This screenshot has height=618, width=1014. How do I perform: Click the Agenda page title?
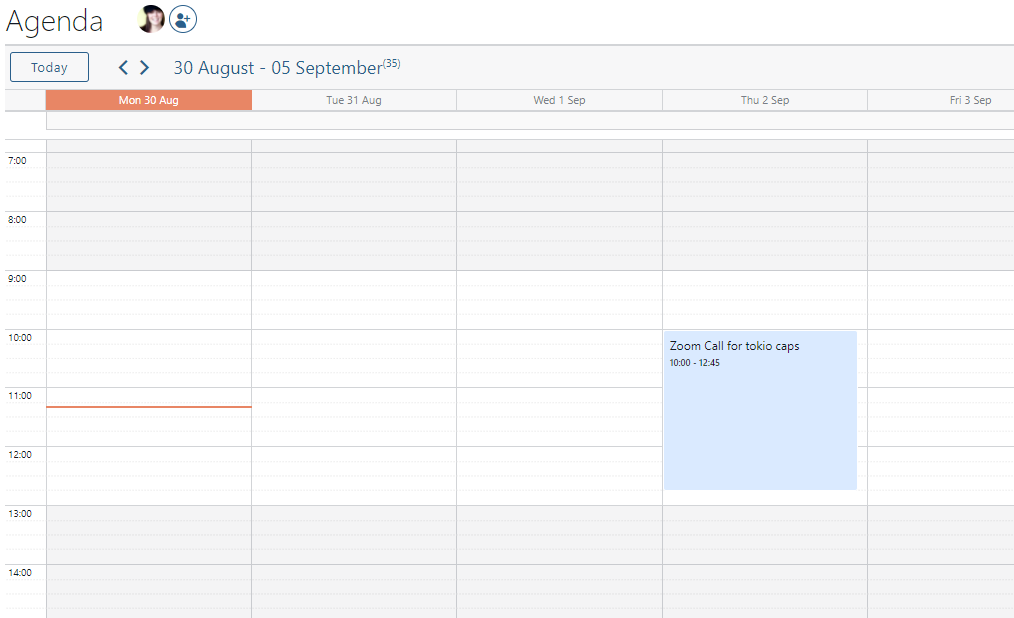55,21
